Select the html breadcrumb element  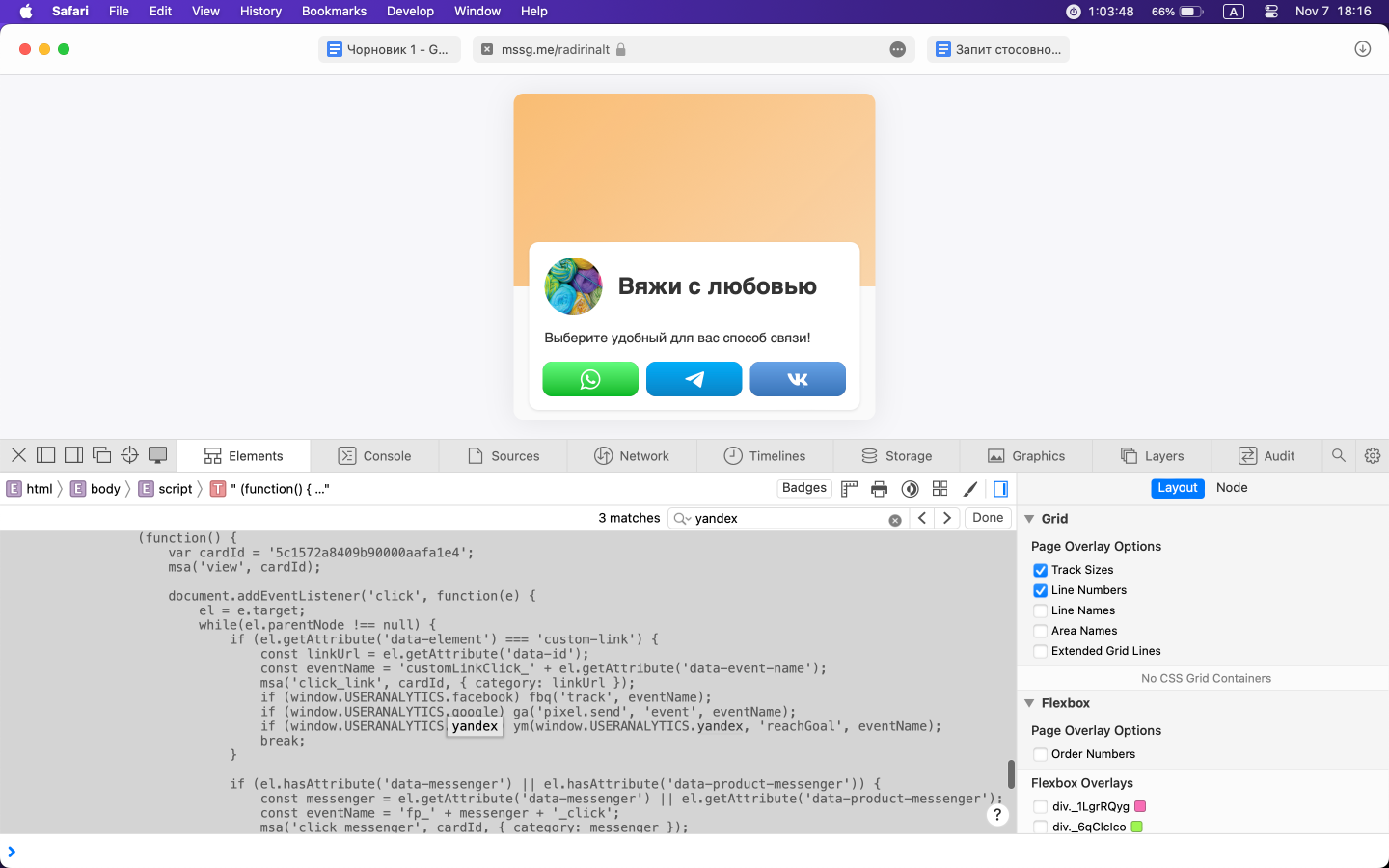coord(30,489)
